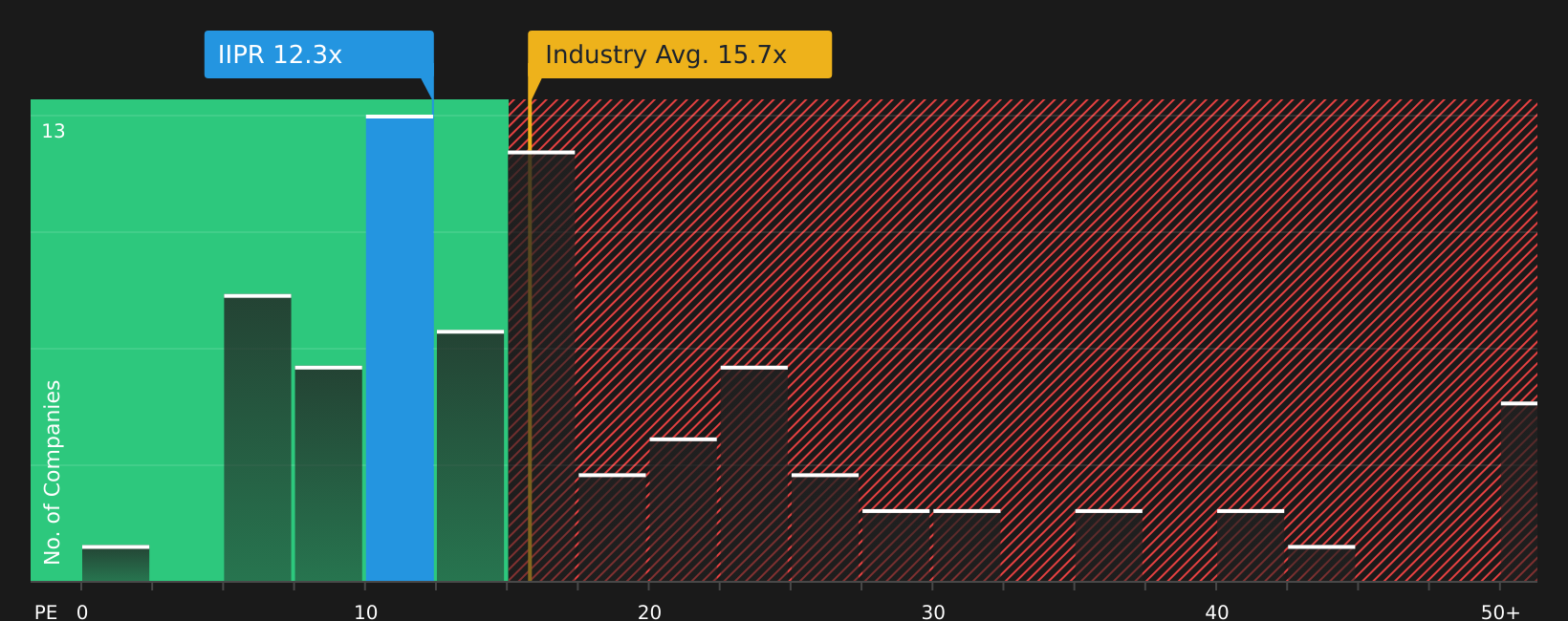This screenshot has height=621, width=1568.
Task: Select the bar for PE 27.5 to 30
Action: click(x=896, y=546)
